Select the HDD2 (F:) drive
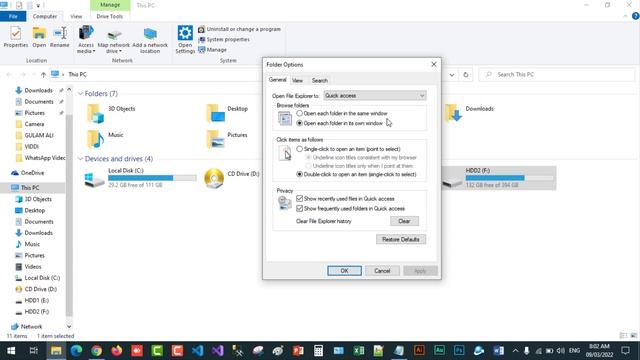This screenshot has height=360, width=640. (x=499, y=178)
